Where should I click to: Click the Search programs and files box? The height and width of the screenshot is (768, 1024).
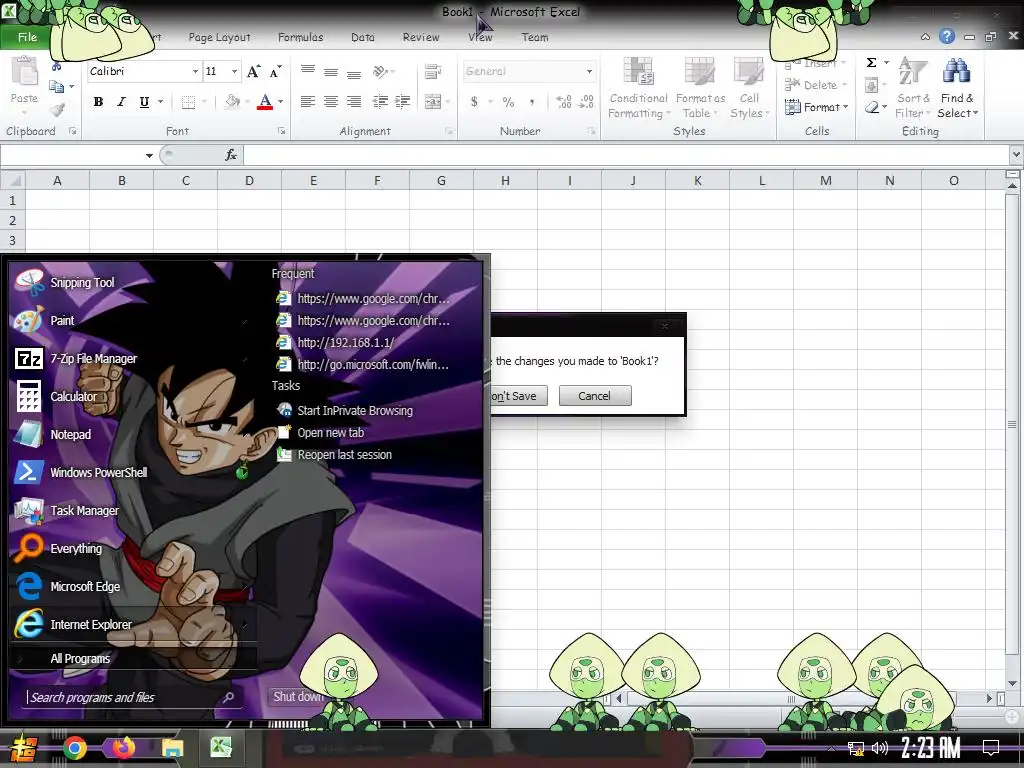(131, 697)
